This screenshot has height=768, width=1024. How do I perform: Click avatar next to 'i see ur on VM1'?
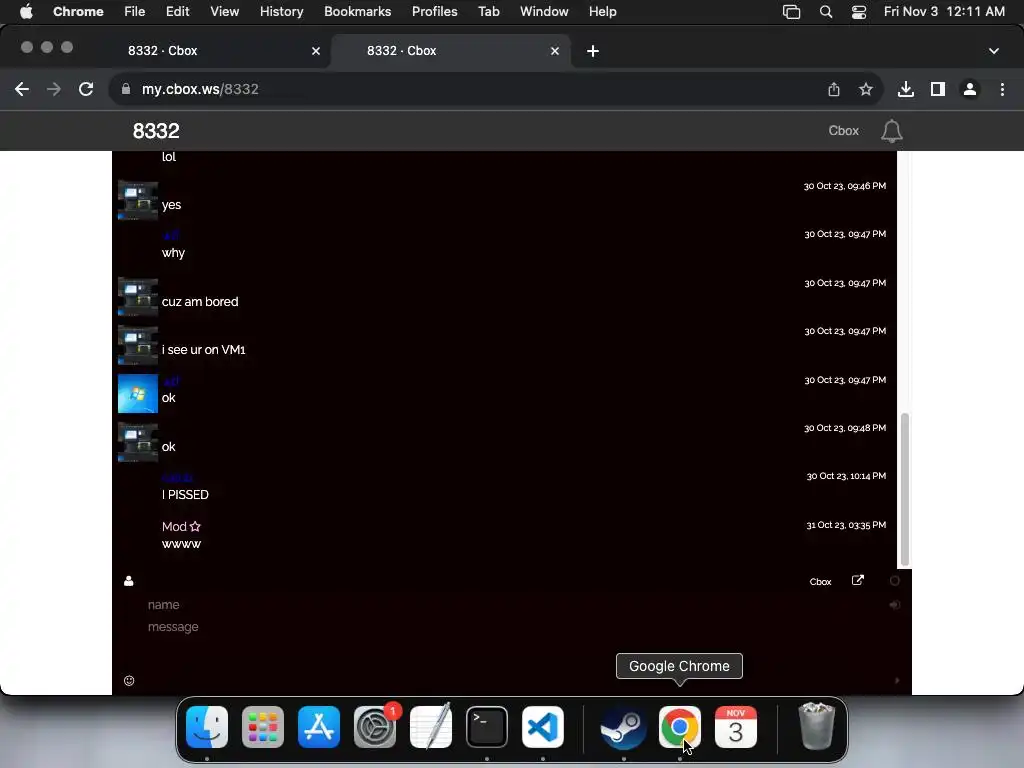[x=138, y=345]
